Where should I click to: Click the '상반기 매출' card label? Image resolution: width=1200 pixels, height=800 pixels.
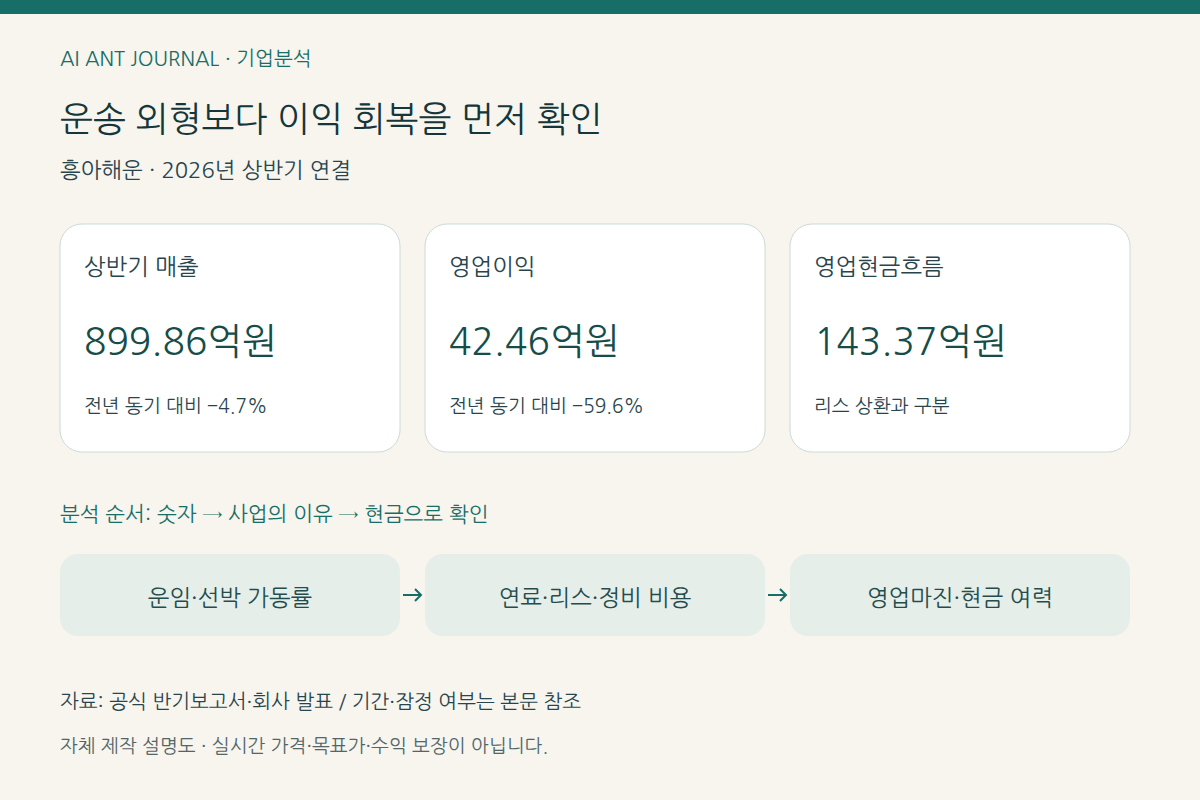pos(141,267)
